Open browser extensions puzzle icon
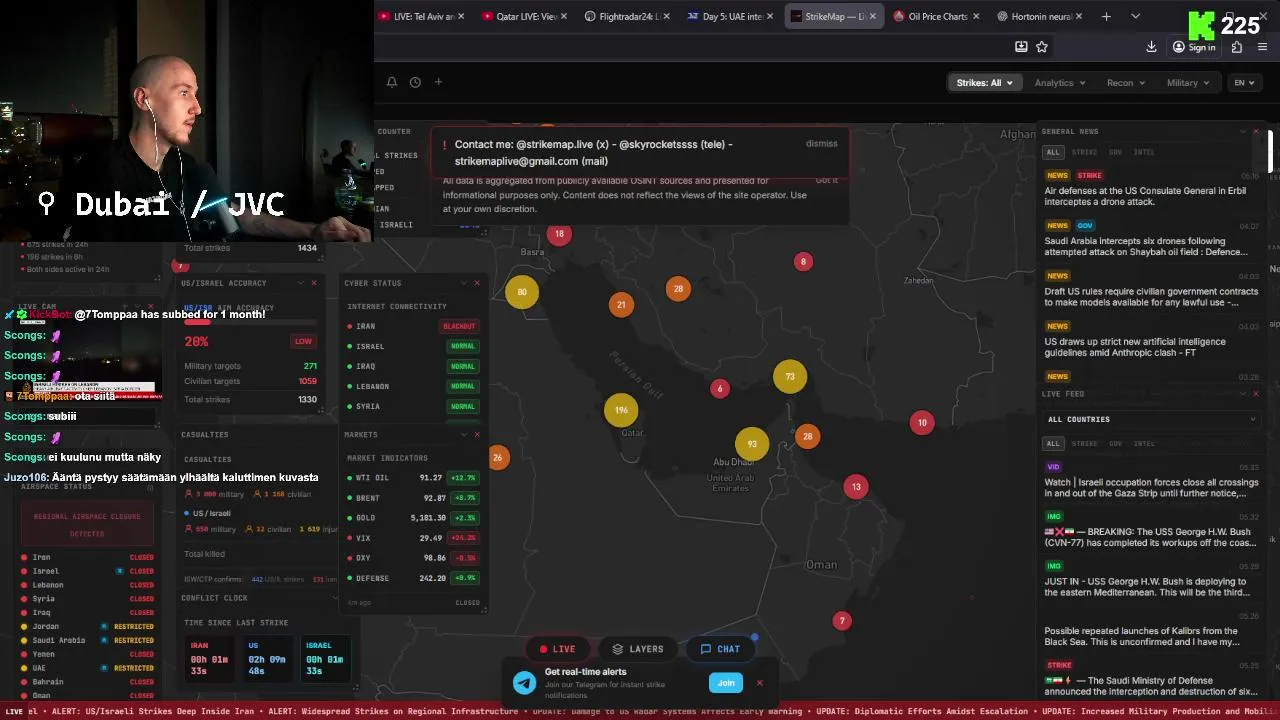This screenshot has height=720, width=1280. pos(1237,47)
